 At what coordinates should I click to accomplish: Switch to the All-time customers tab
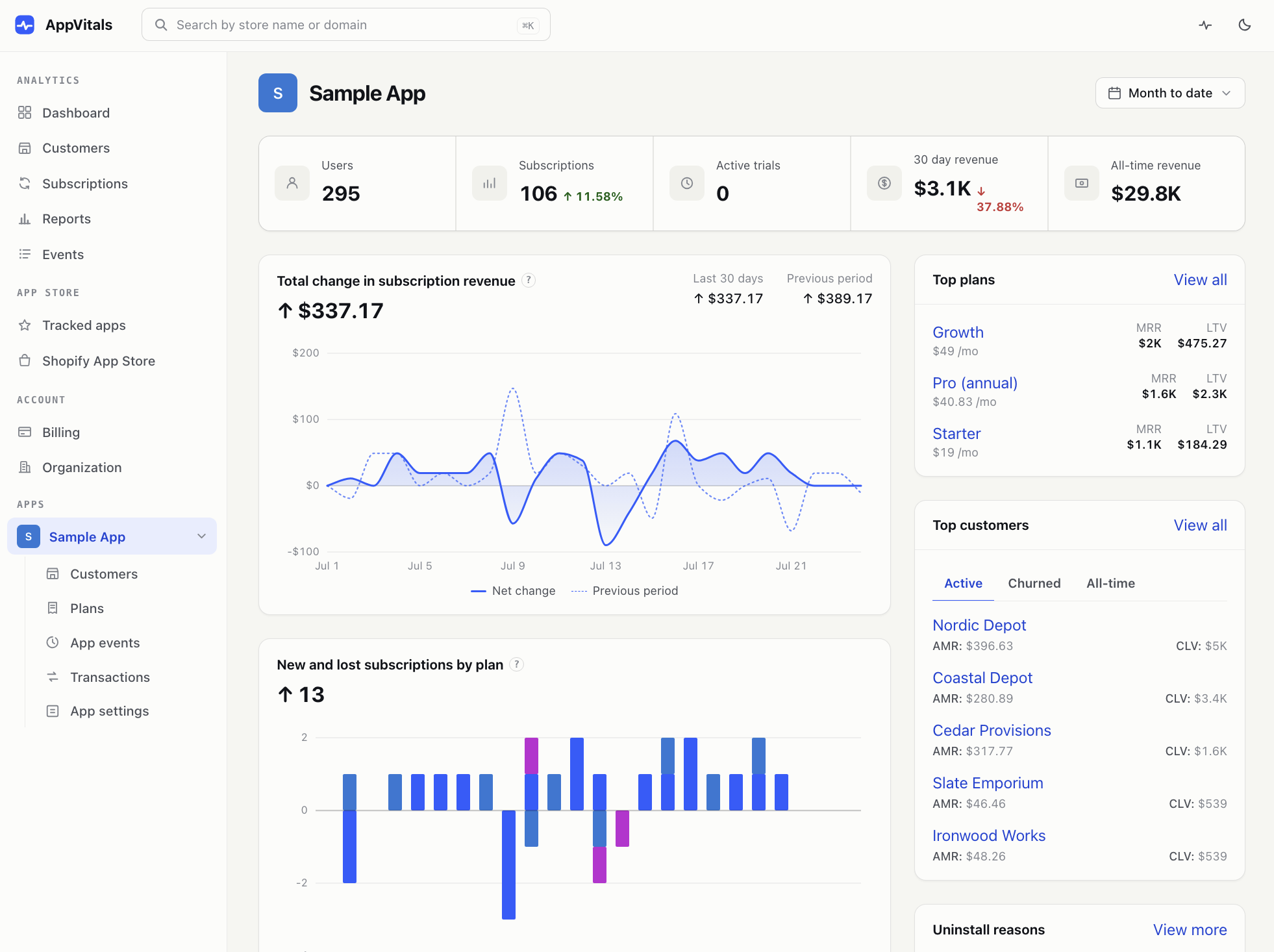pos(1110,583)
